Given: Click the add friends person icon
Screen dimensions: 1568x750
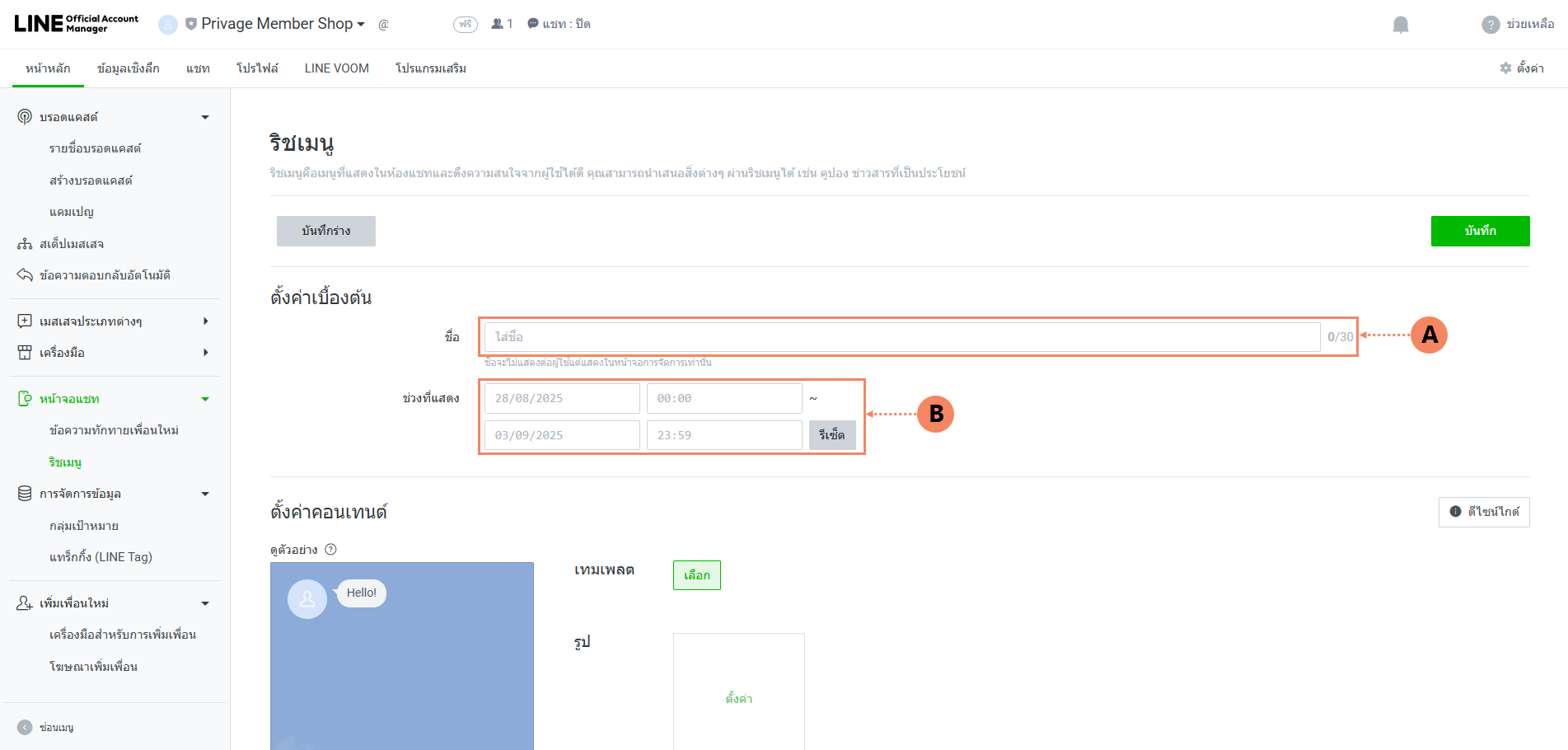Looking at the screenshot, I should click(x=25, y=603).
